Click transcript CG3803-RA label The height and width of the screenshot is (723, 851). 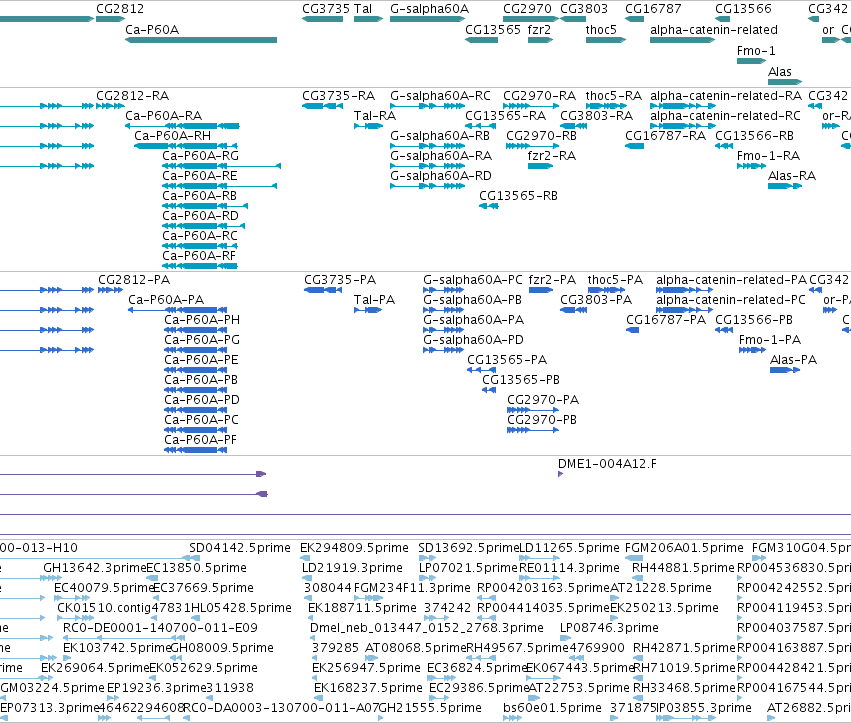(x=596, y=116)
